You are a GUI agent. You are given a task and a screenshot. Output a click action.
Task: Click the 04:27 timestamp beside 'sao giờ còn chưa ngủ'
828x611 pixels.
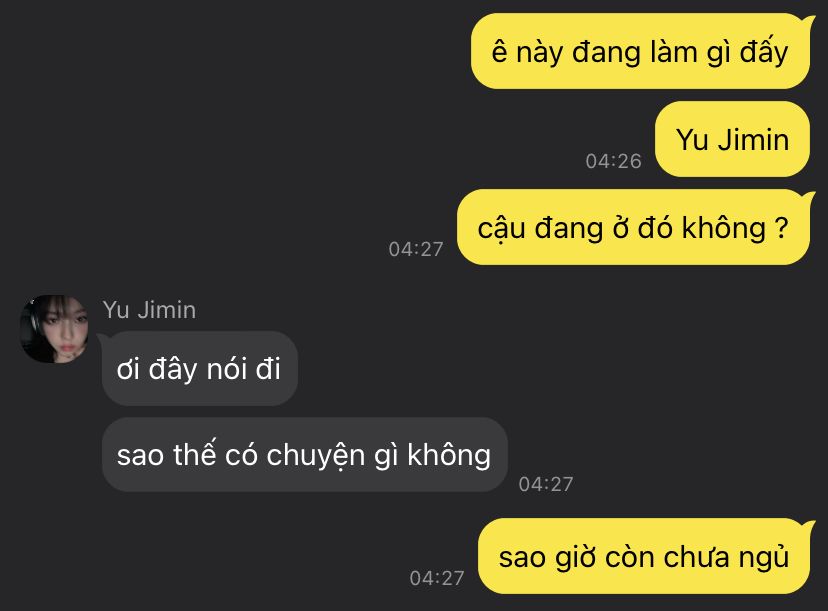point(437,578)
